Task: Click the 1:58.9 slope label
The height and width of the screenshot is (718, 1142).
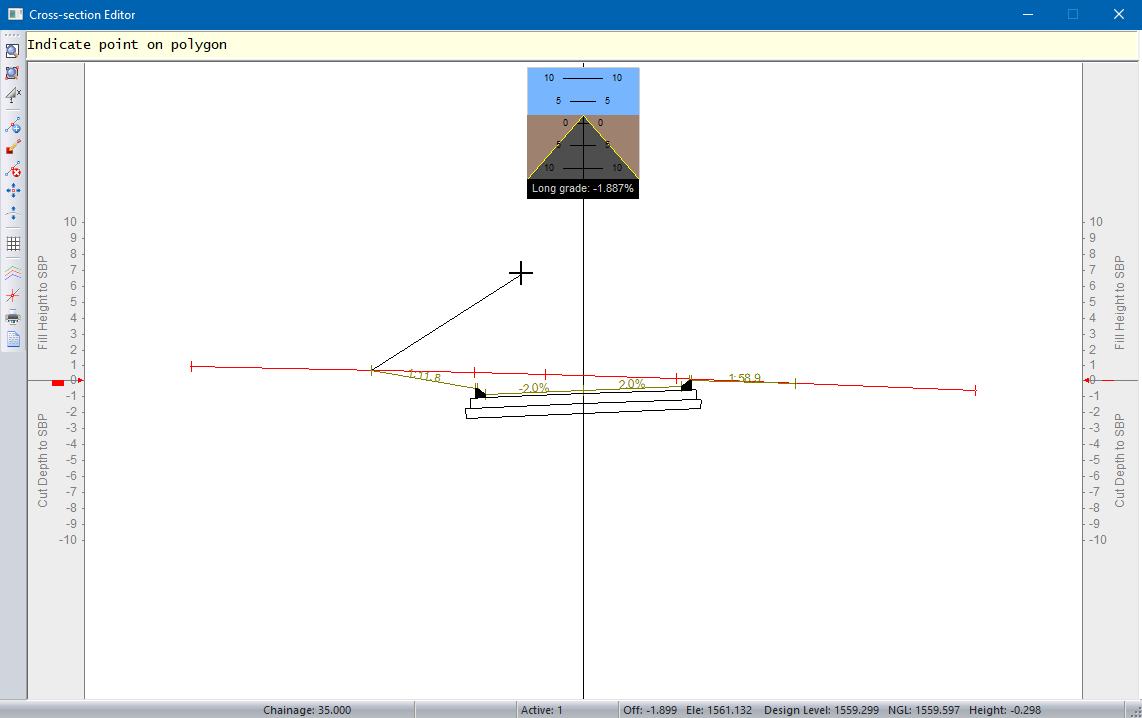Action: (x=745, y=378)
